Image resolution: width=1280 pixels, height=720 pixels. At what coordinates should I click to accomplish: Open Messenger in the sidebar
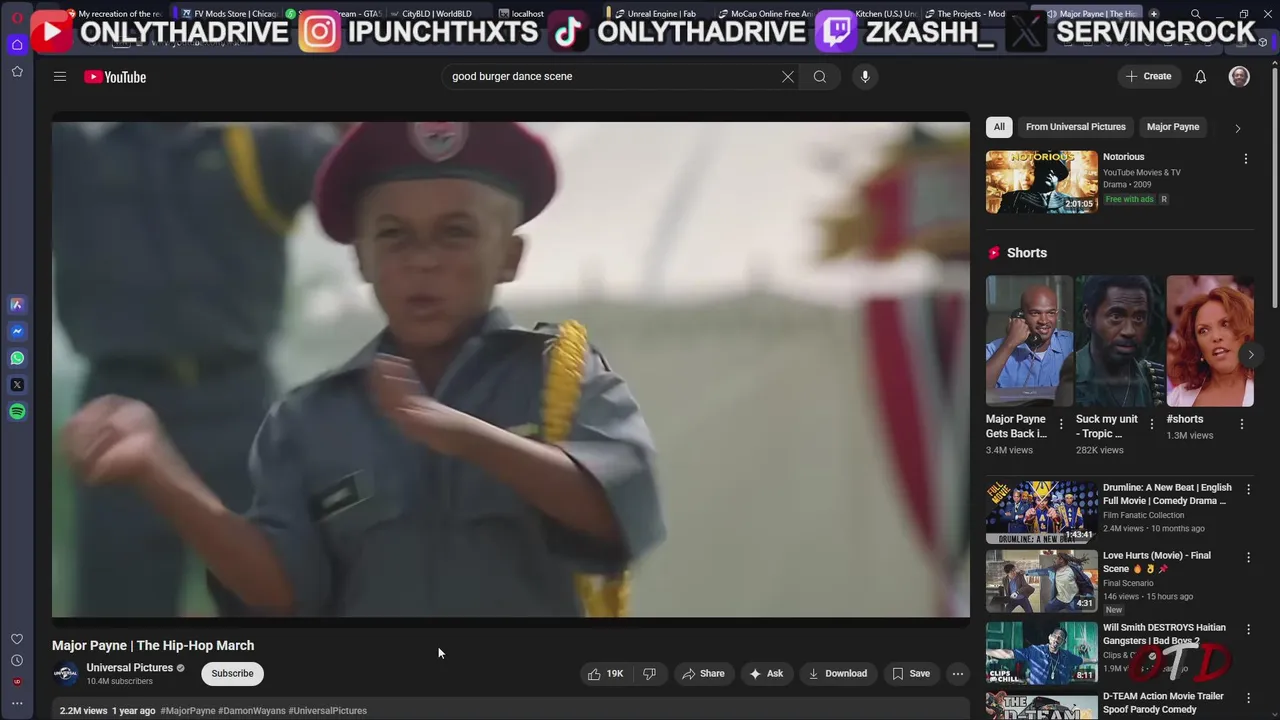[17, 332]
